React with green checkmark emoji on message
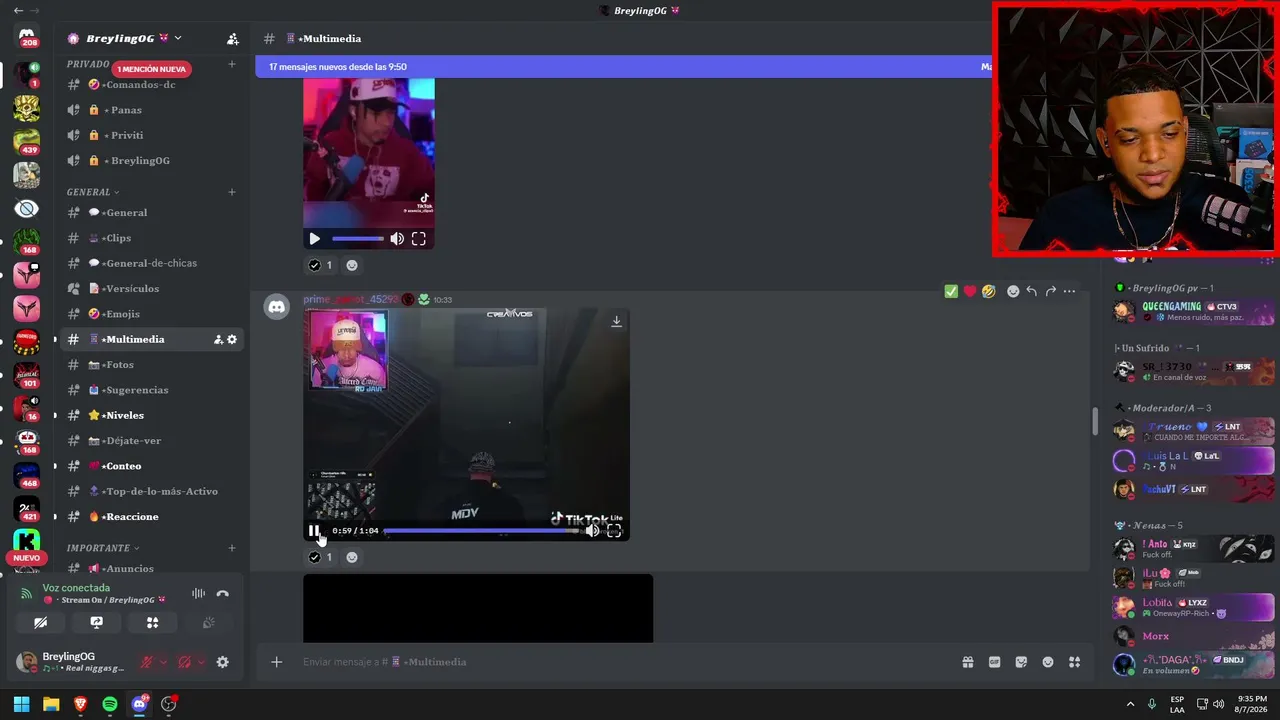Screen dimensions: 1280x720 coord(951,291)
